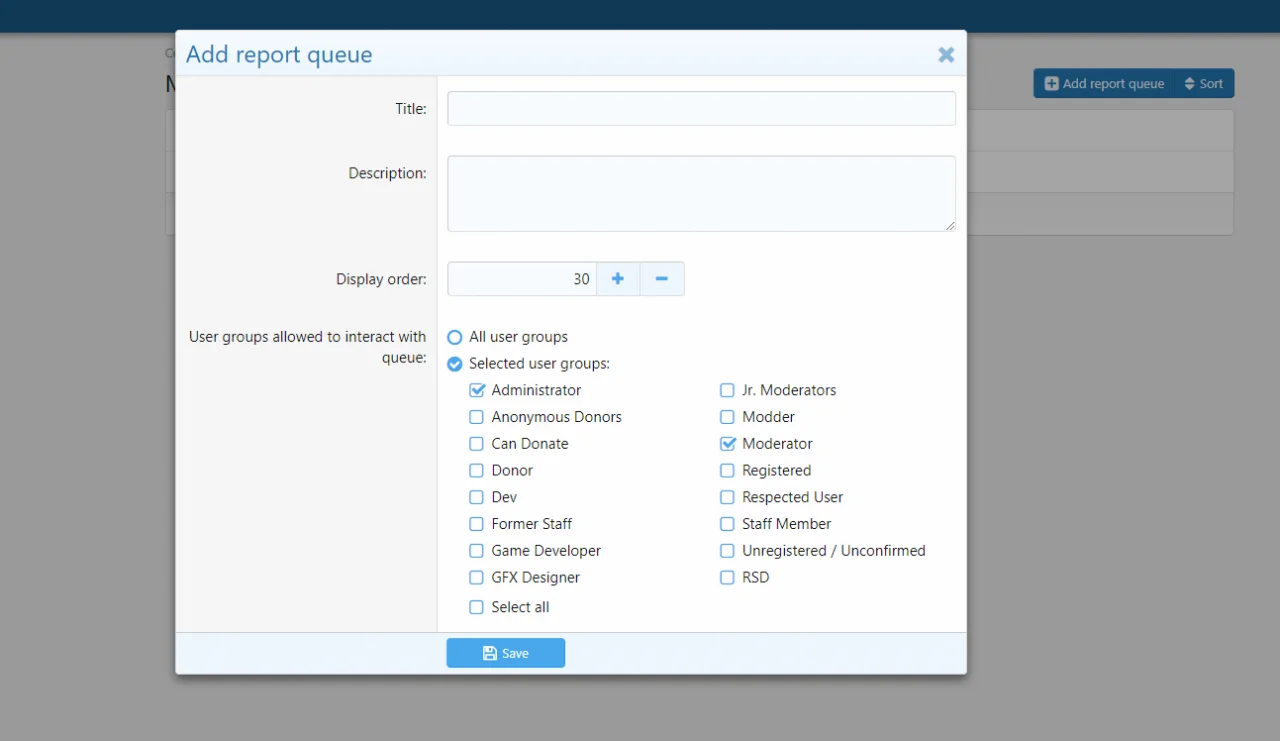Focus the Description text area

[x=701, y=193]
